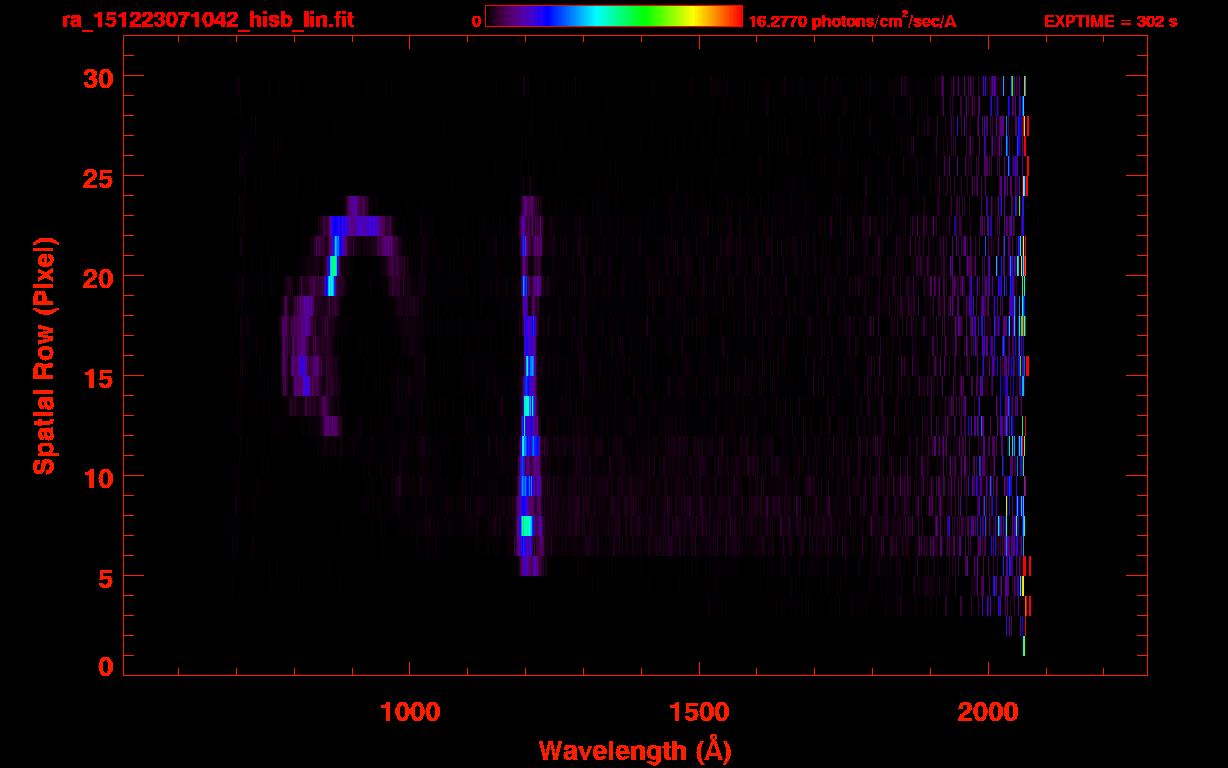Click the EXPTIME = 302 s text

coord(1110,21)
